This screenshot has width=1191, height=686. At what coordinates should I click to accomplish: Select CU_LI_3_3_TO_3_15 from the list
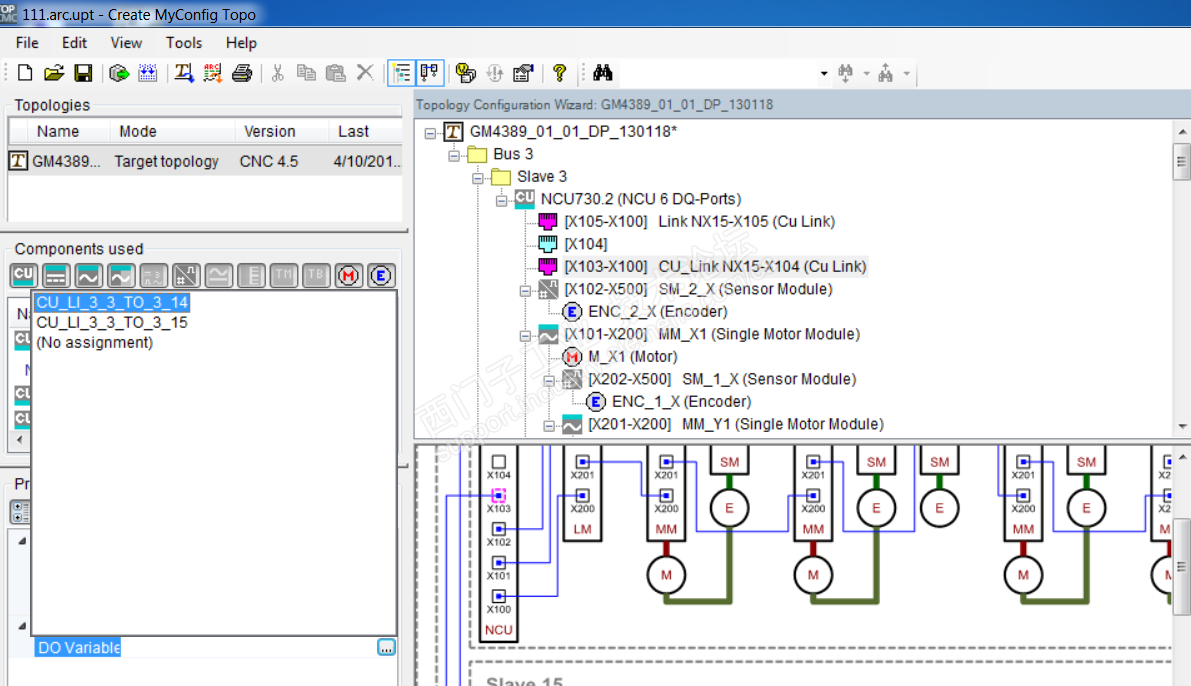112,322
